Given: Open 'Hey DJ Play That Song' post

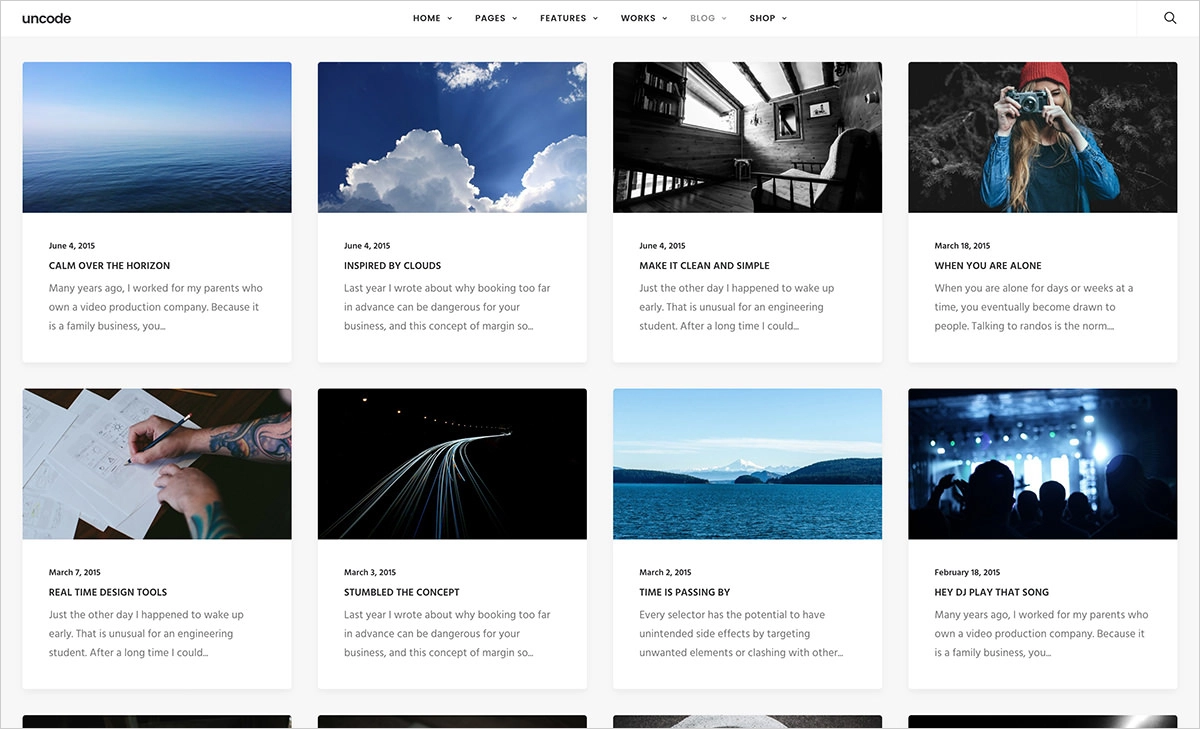Looking at the screenshot, I should 992,592.
